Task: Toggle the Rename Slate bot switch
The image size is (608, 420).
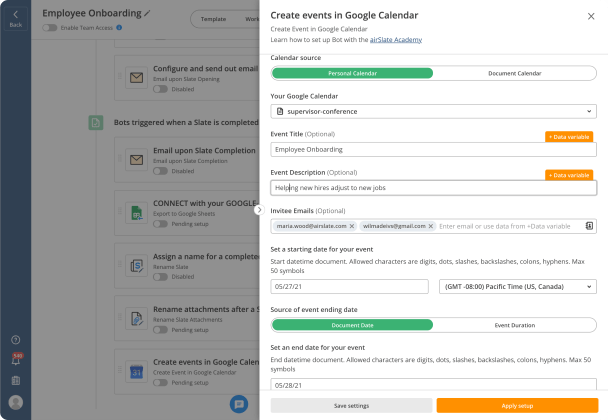Action: tap(160, 277)
